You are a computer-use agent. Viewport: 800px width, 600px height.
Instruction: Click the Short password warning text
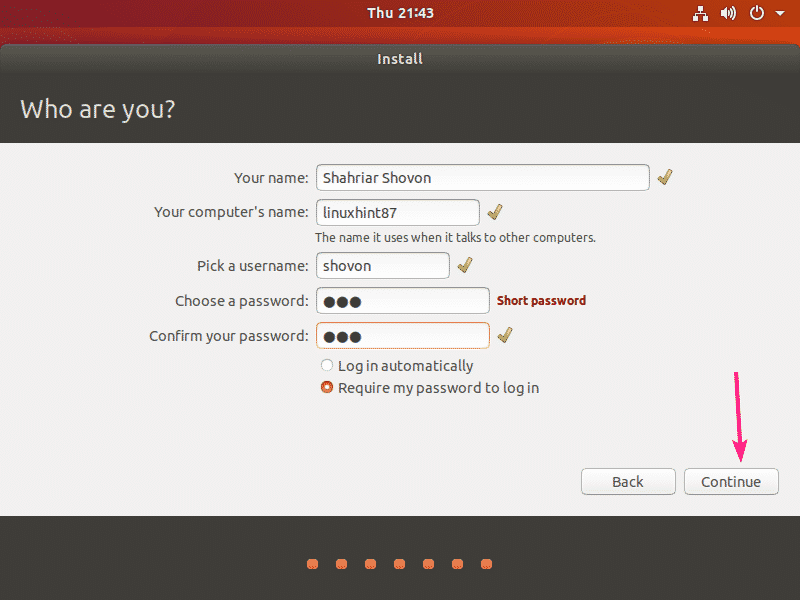pyautogui.click(x=541, y=301)
